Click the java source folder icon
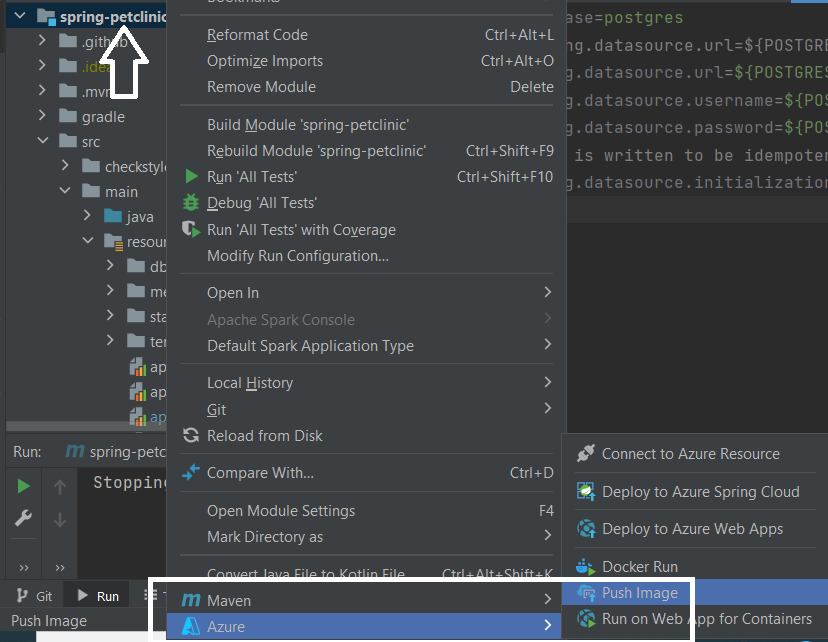828x642 pixels. (x=113, y=216)
